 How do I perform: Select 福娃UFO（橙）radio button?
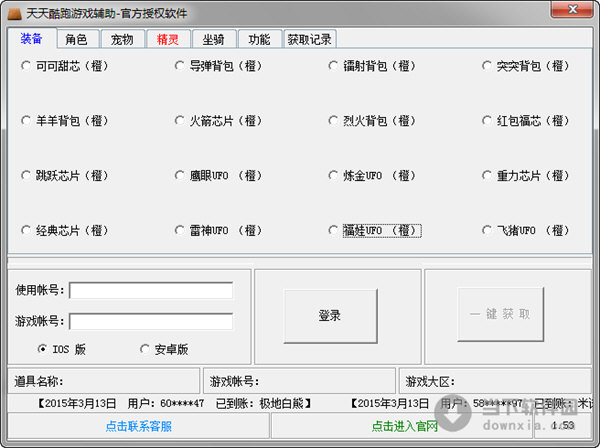334,231
